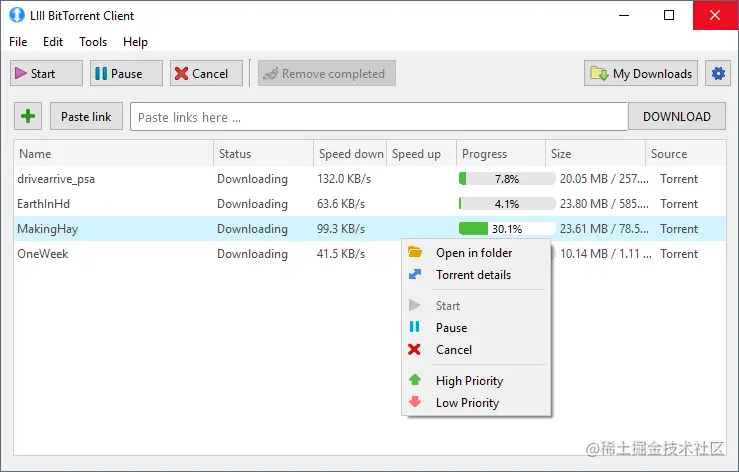739x472 pixels.
Task: Click Downloading status of OneWeek
Action: click(x=252, y=254)
